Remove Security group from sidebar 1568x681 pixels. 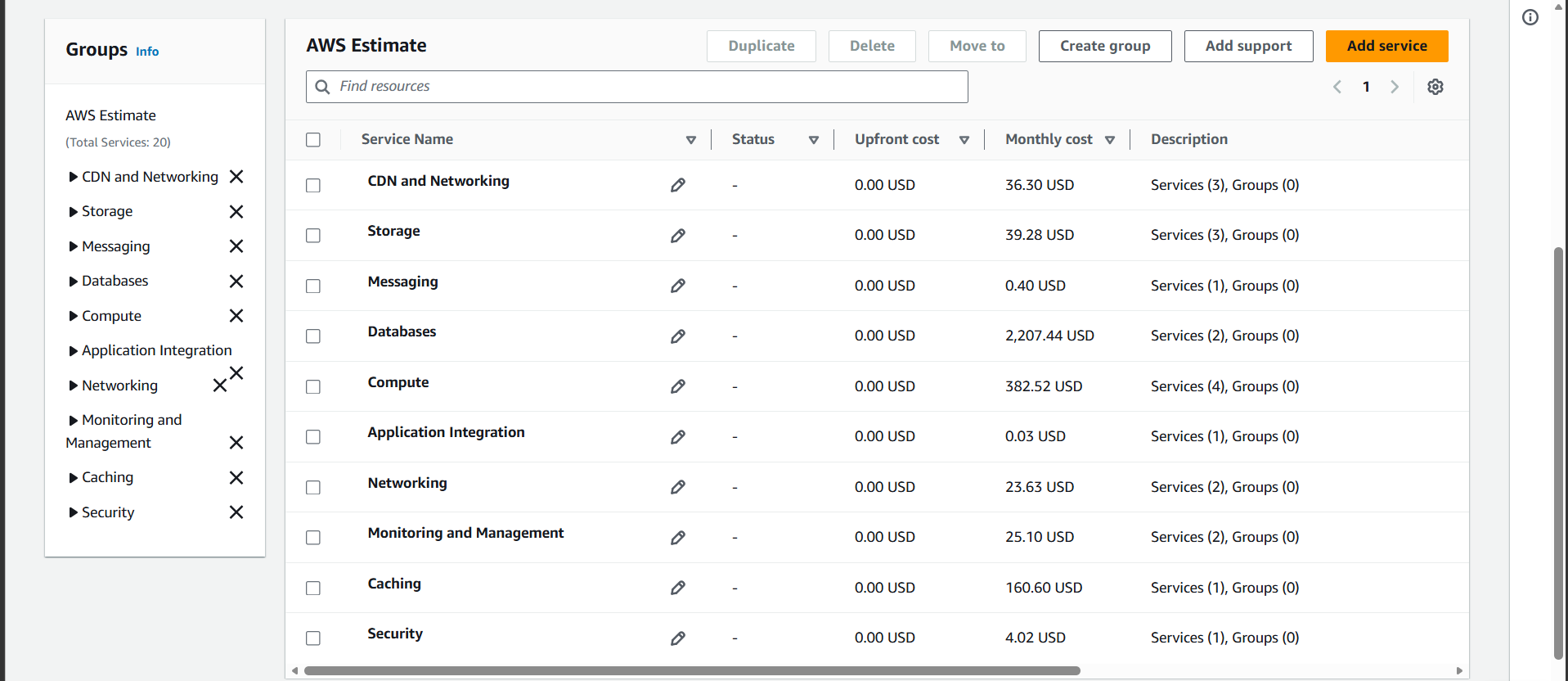point(236,512)
